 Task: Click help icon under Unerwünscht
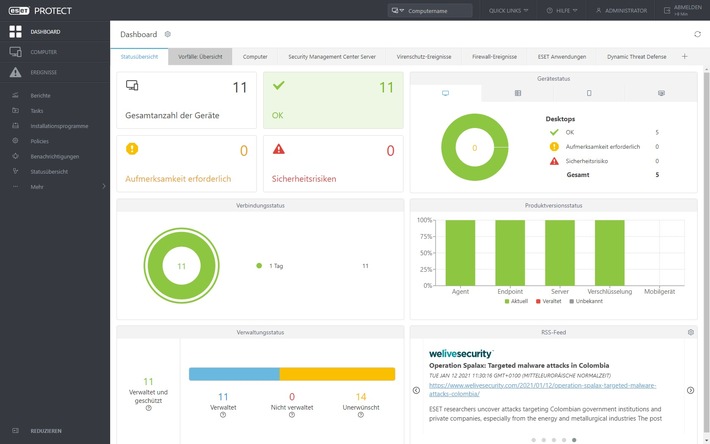click(x=360, y=415)
